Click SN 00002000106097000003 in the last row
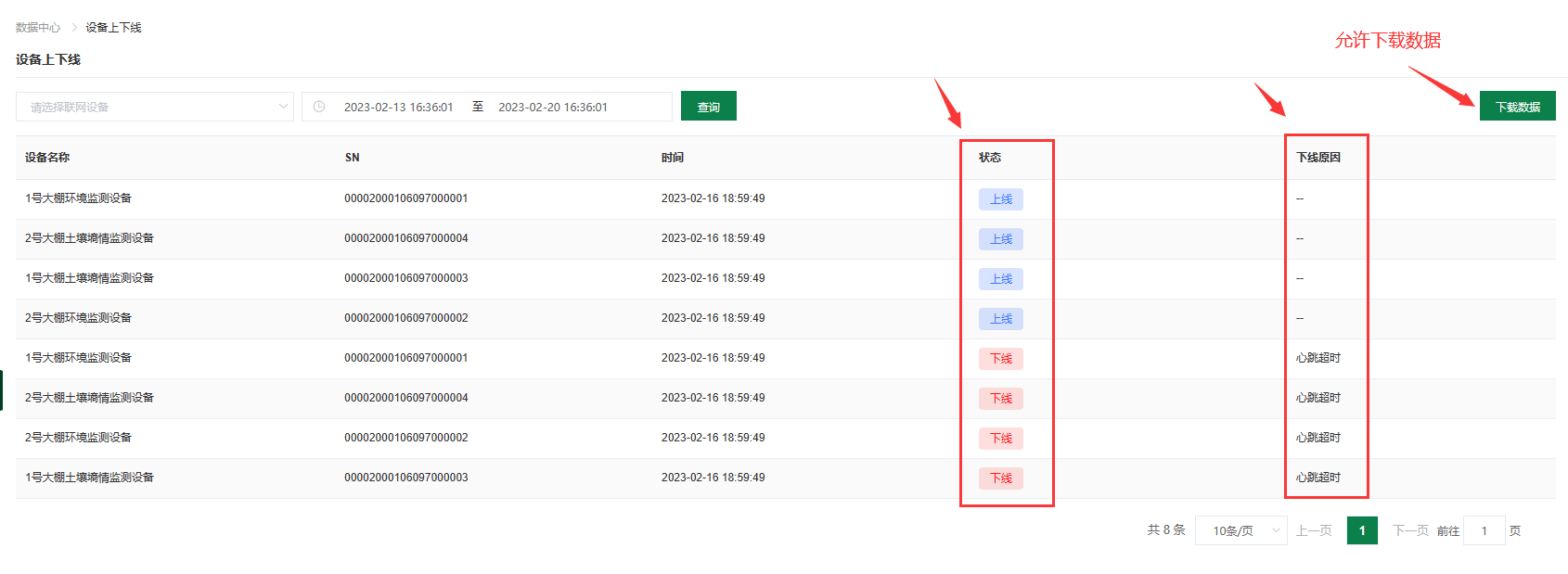 pos(406,478)
